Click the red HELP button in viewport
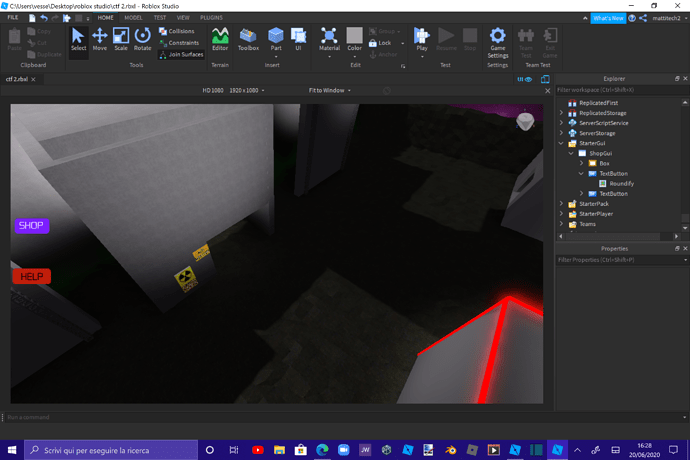Viewport: 690px width, 460px height. (32, 276)
